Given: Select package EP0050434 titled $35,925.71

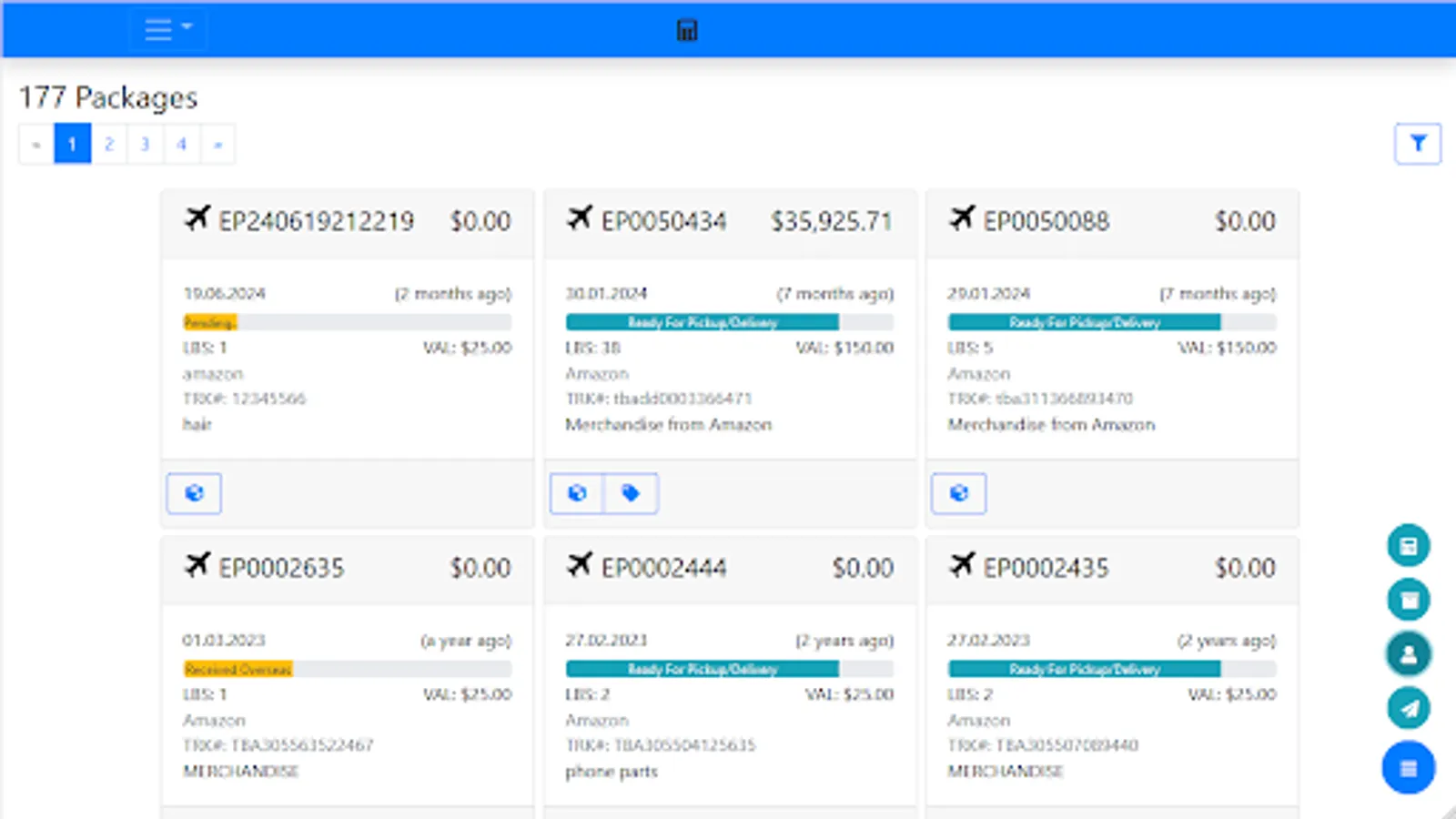Looking at the screenshot, I should [x=730, y=220].
